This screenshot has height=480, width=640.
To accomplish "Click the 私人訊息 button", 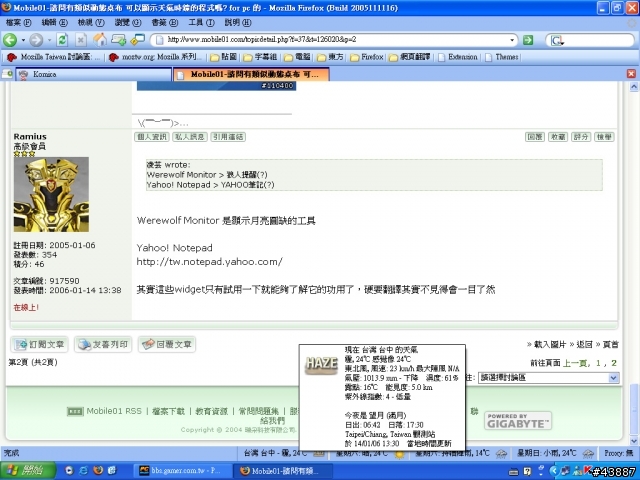I will [190, 137].
